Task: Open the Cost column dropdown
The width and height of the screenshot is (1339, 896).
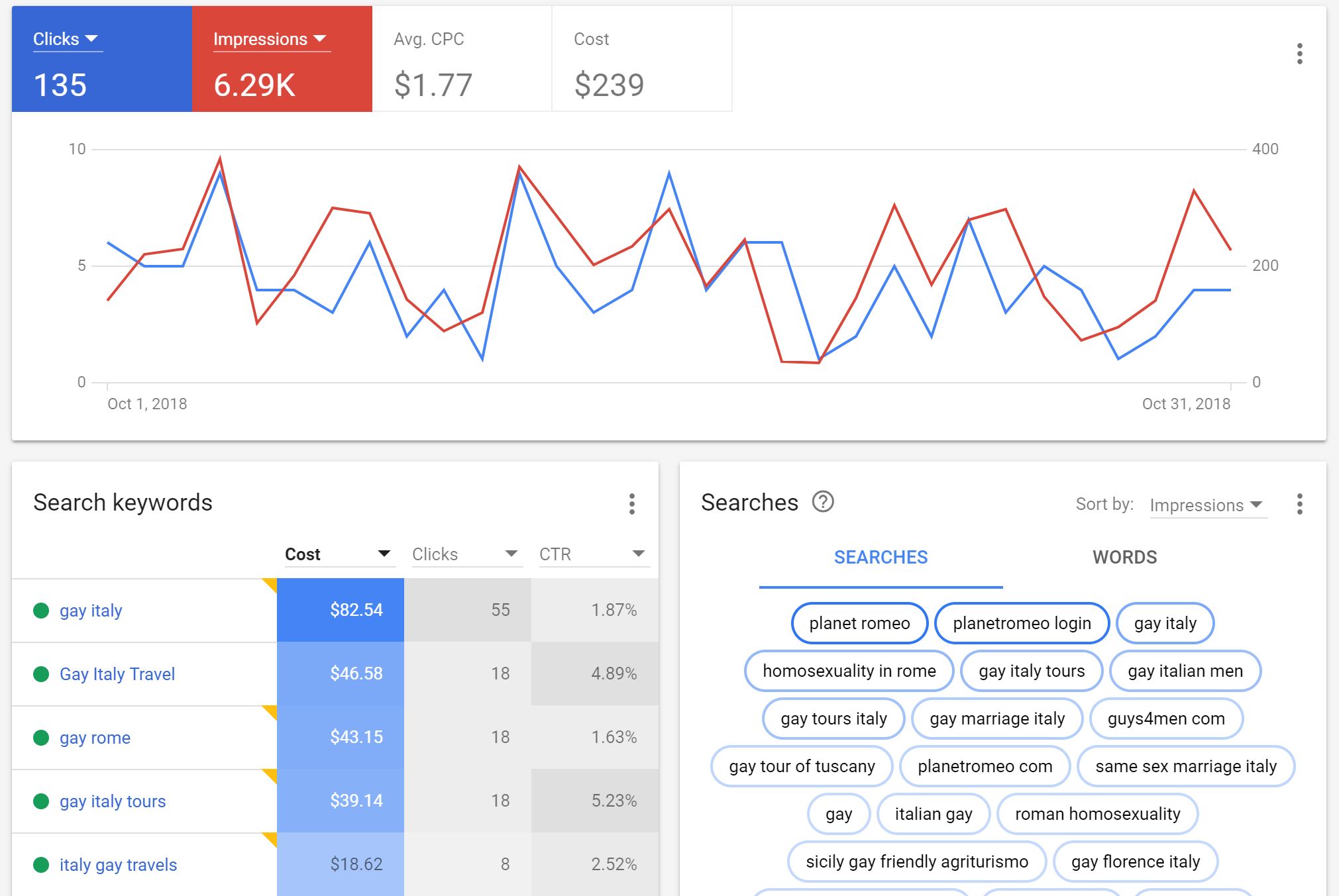Action: [384, 554]
